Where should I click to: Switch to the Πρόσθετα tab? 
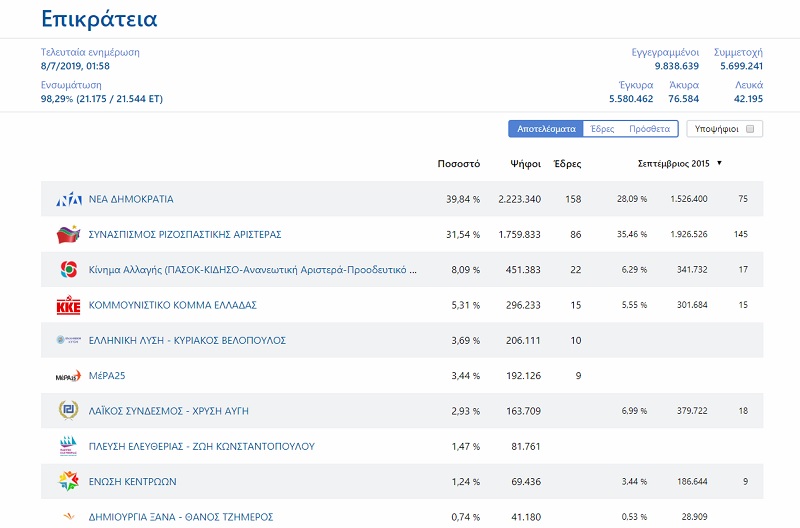[x=649, y=129]
